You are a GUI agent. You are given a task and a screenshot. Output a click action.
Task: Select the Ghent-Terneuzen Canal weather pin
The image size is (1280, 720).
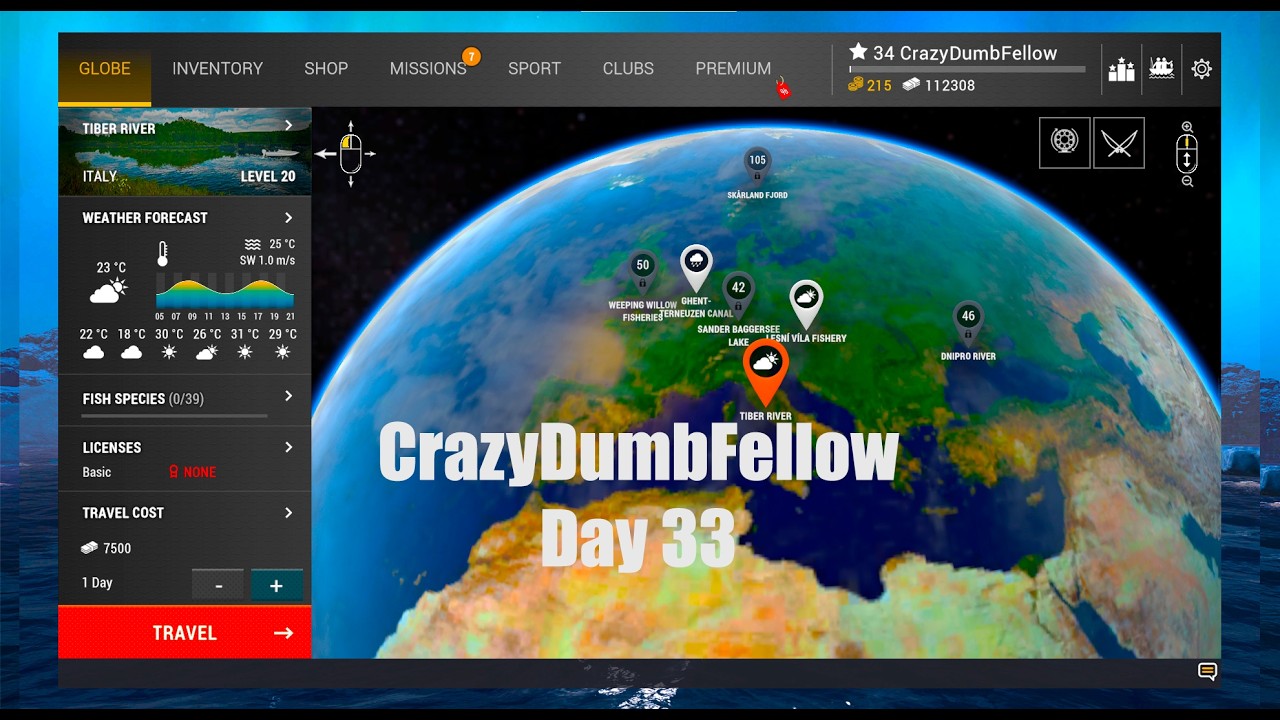click(x=696, y=267)
